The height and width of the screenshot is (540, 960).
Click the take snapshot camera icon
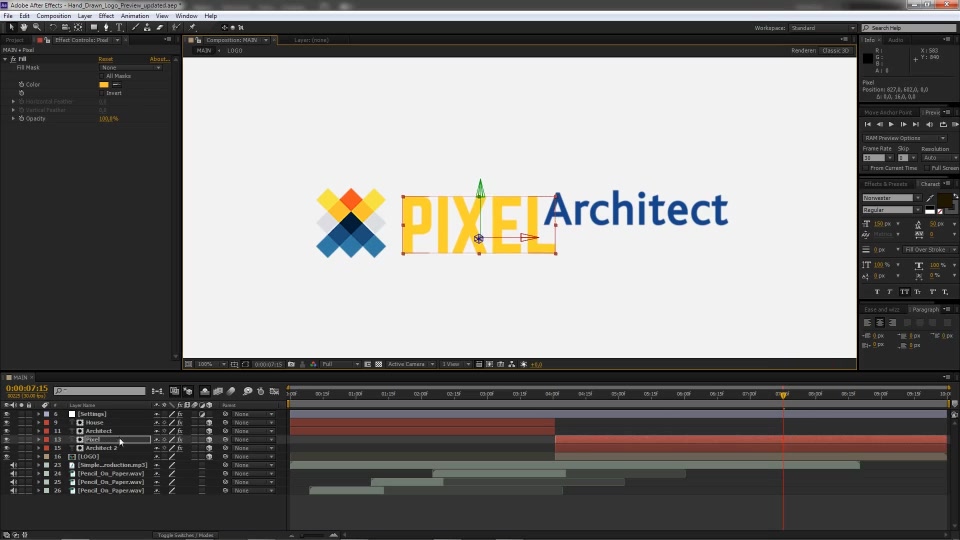click(x=291, y=364)
